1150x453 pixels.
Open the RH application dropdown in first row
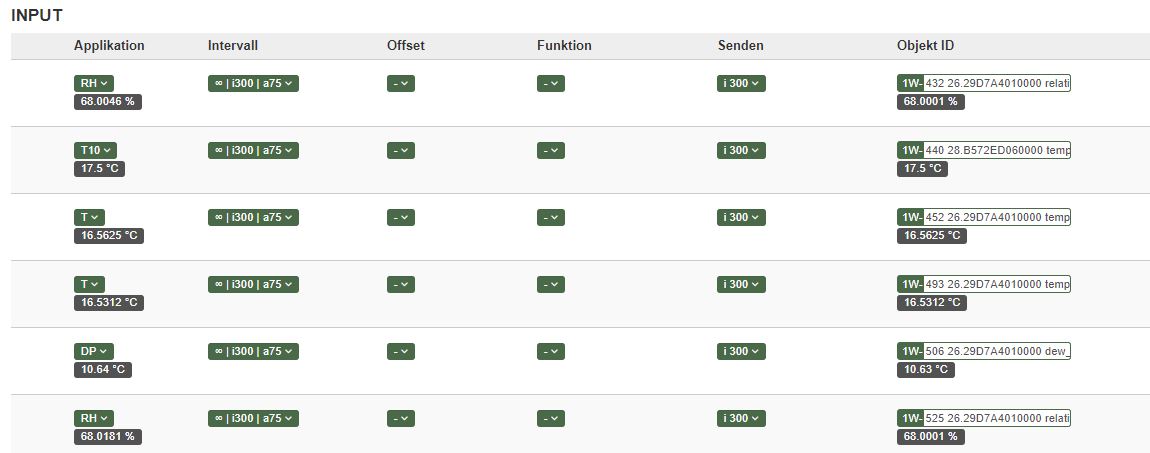[x=94, y=84]
